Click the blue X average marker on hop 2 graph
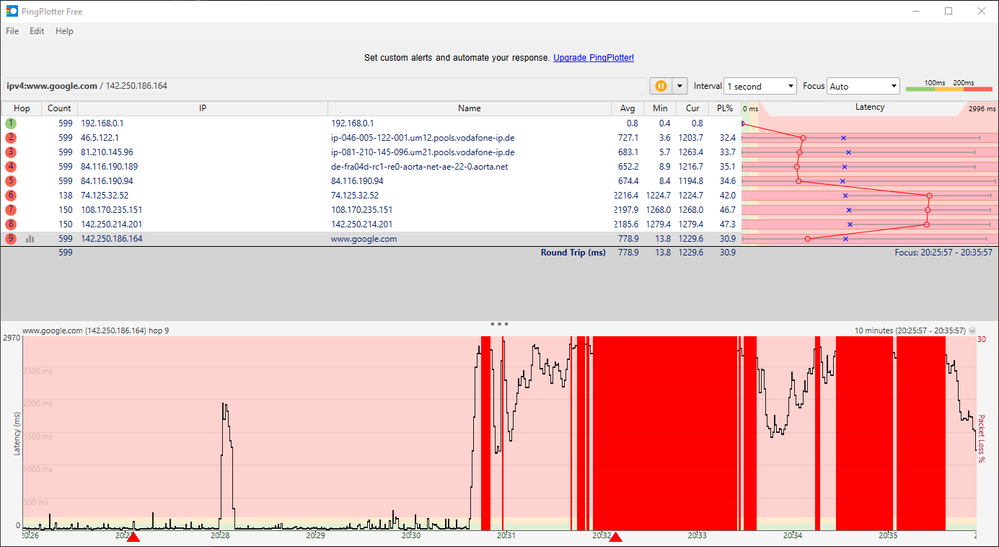Screen dimensions: 999x547 point(843,138)
